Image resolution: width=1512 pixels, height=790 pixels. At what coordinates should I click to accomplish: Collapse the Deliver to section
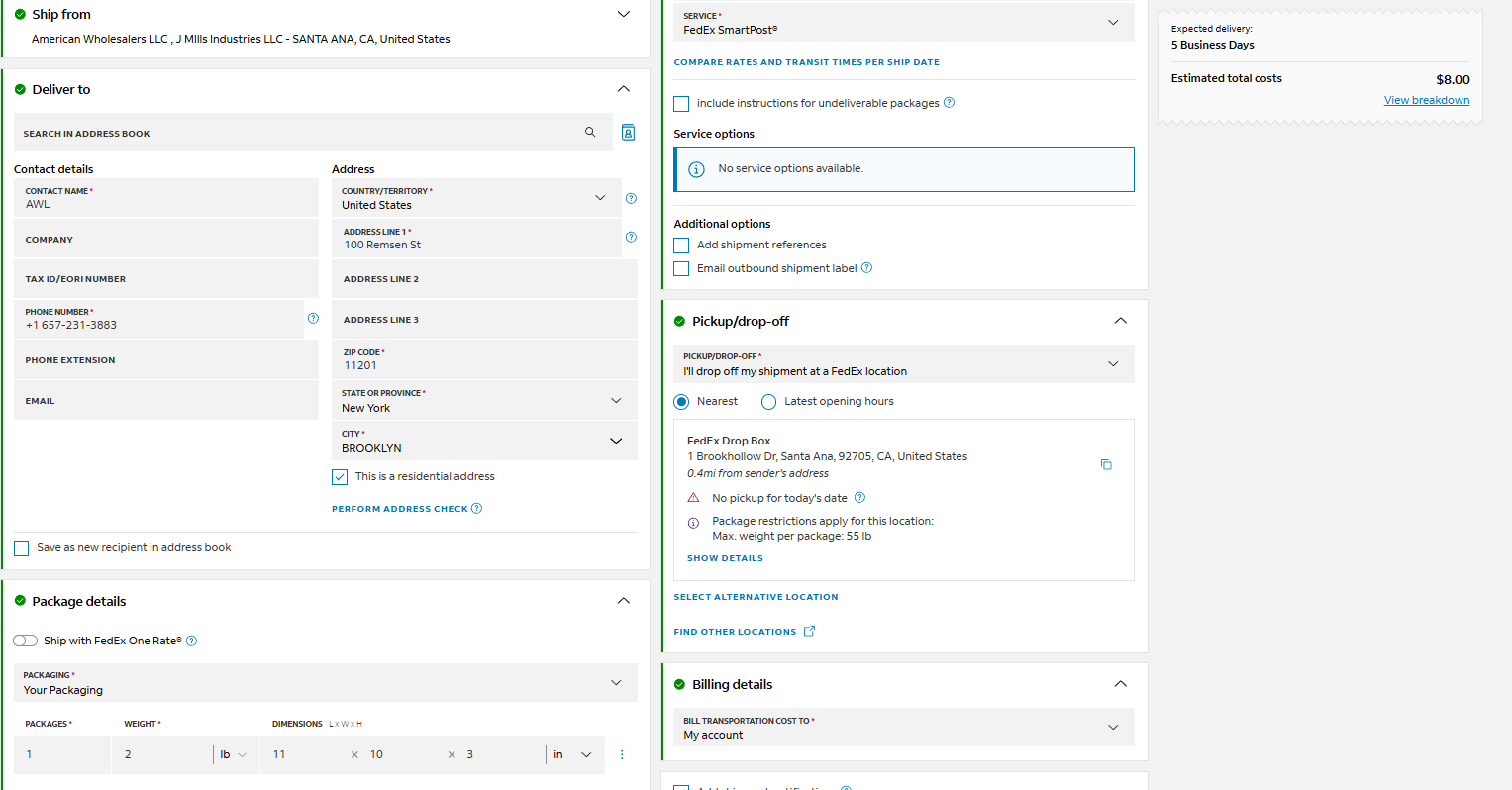point(624,89)
